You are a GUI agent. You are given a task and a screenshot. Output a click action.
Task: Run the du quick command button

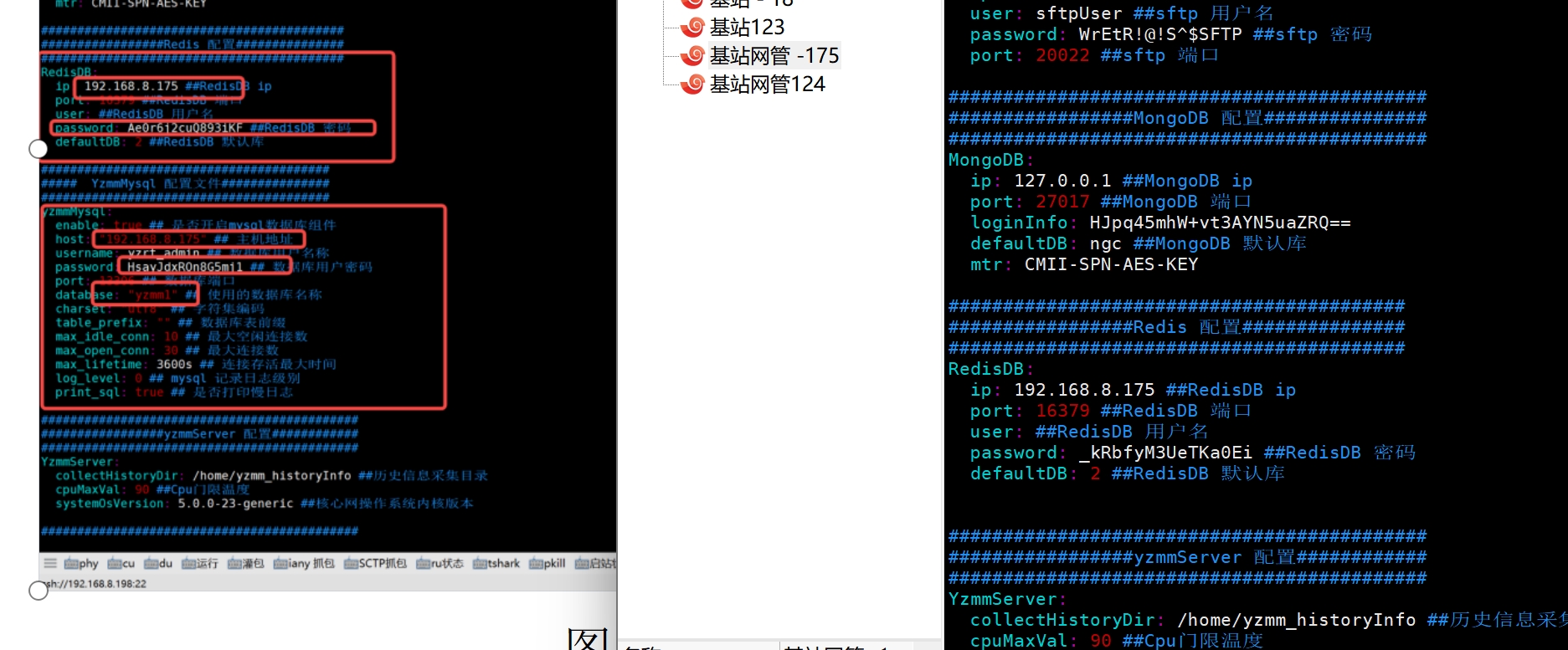(x=158, y=563)
